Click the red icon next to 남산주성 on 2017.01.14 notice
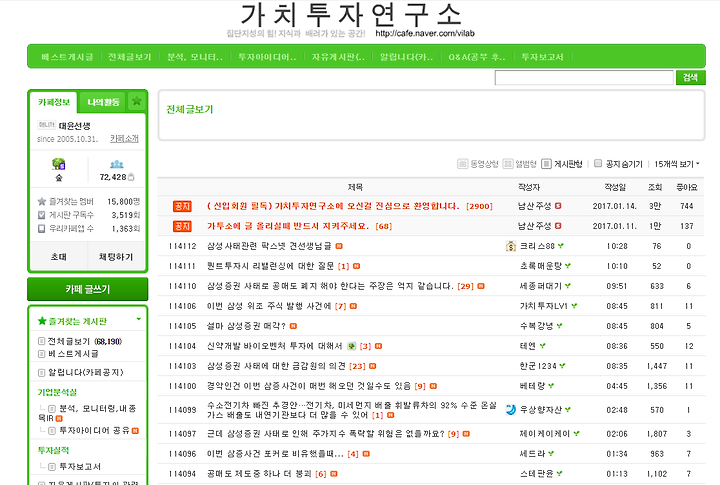The height and width of the screenshot is (485, 720). 558,206
